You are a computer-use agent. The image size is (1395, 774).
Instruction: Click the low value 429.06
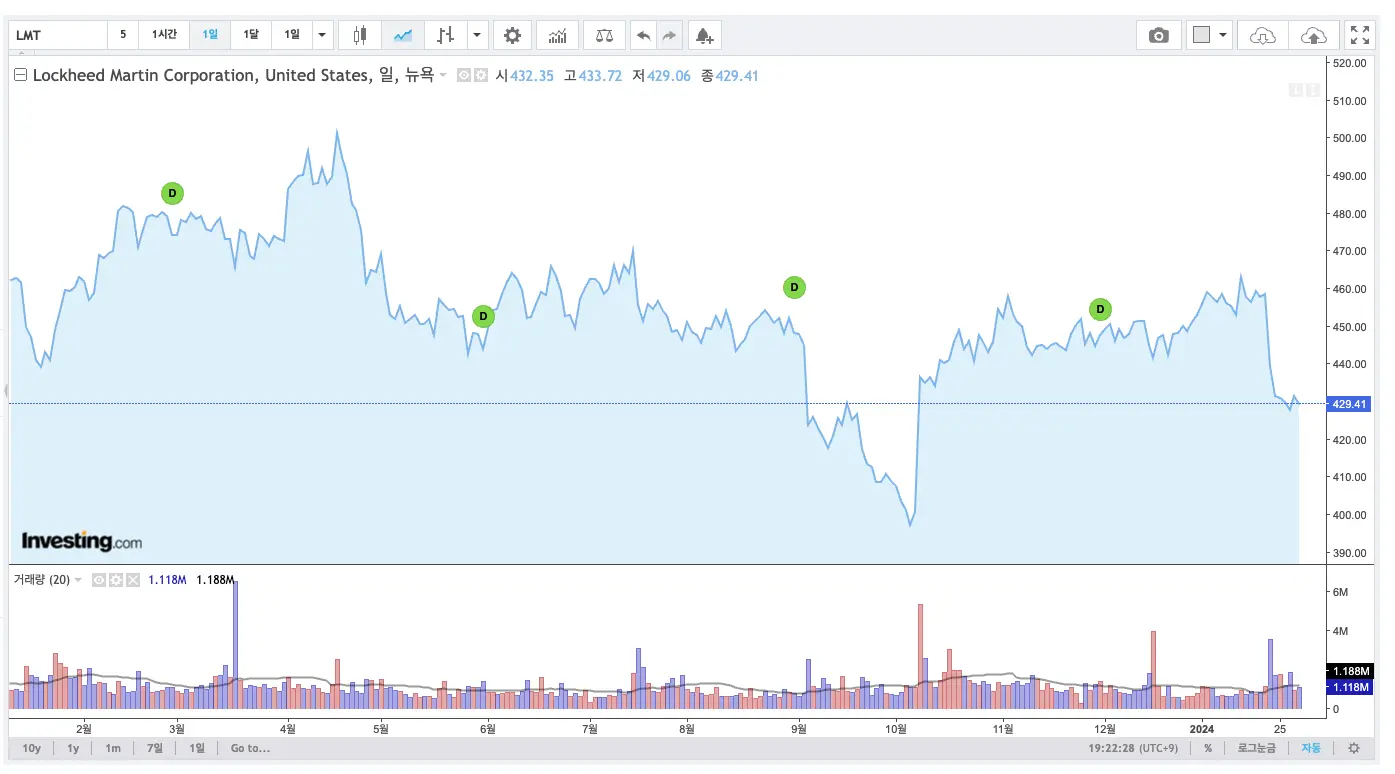pos(669,75)
